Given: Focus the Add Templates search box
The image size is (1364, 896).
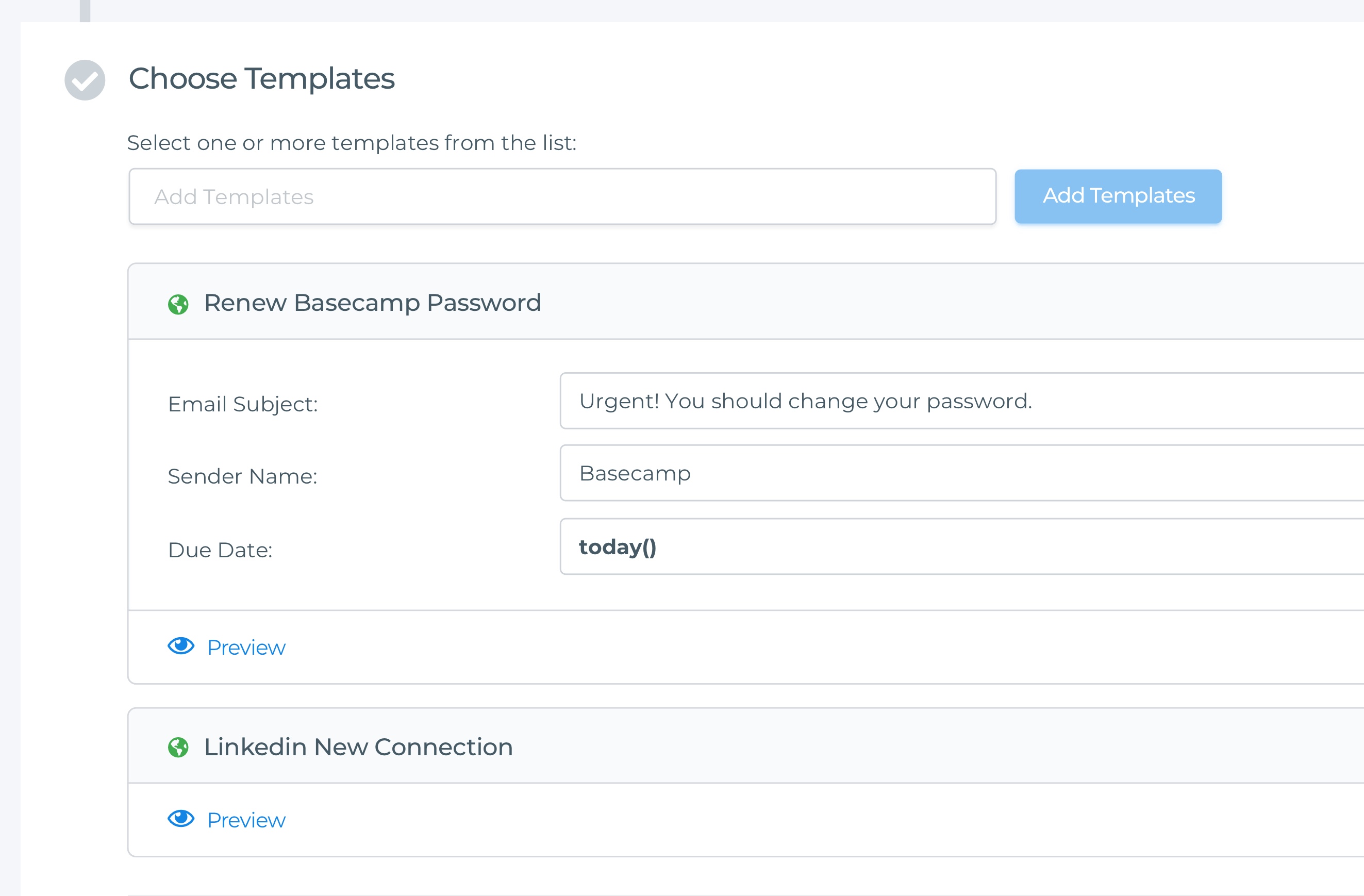Looking at the screenshot, I should [x=563, y=196].
